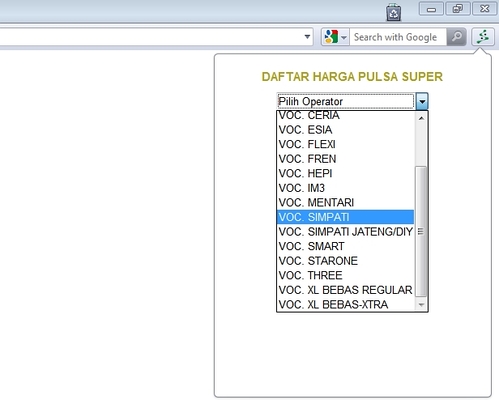Image resolution: width=499 pixels, height=408 pixels.
Task: Close the browser window
Action: [x=485, y=9]
